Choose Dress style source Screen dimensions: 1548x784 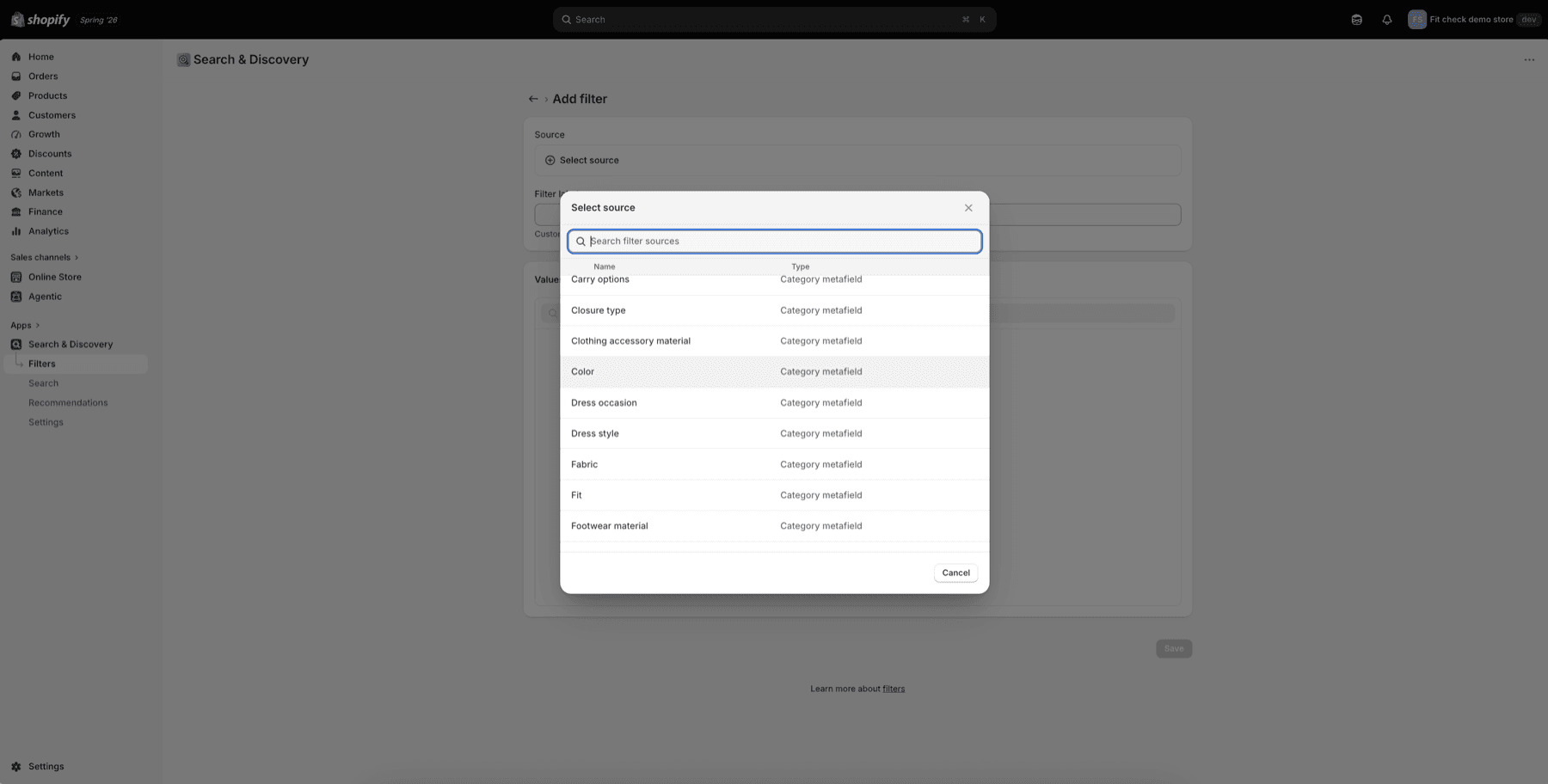tap(774, 434)
